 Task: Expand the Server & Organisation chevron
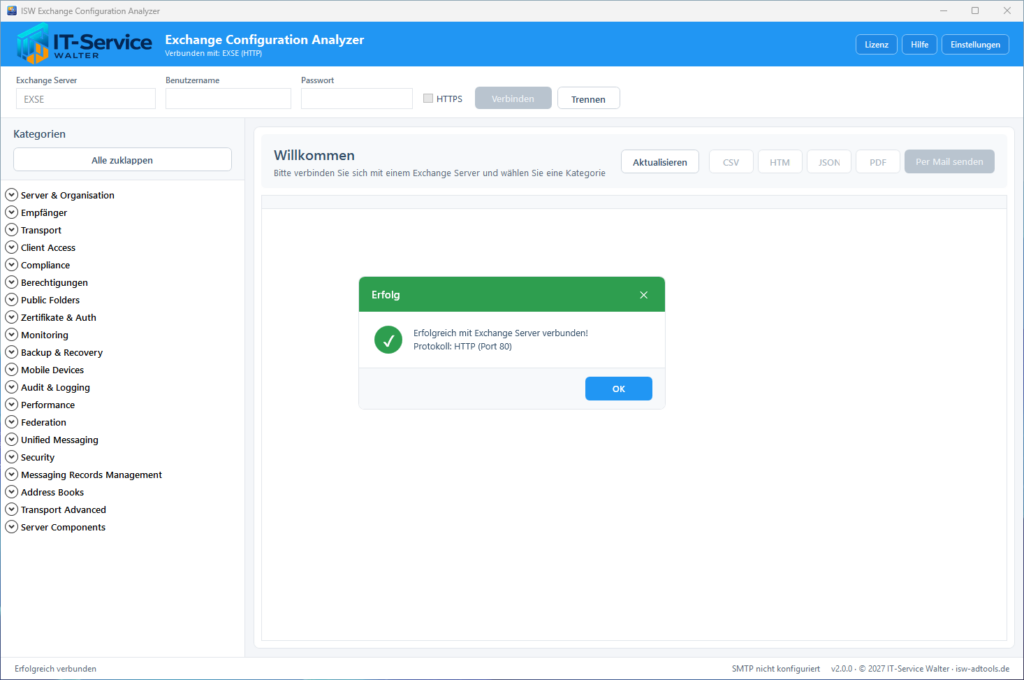click(11, 195)
